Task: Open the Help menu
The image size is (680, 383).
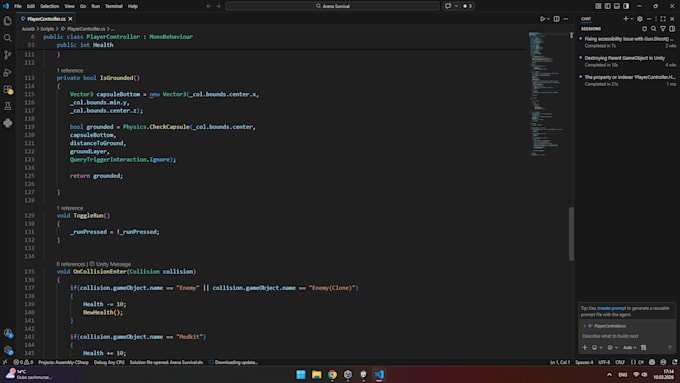Action: (133, 6)
